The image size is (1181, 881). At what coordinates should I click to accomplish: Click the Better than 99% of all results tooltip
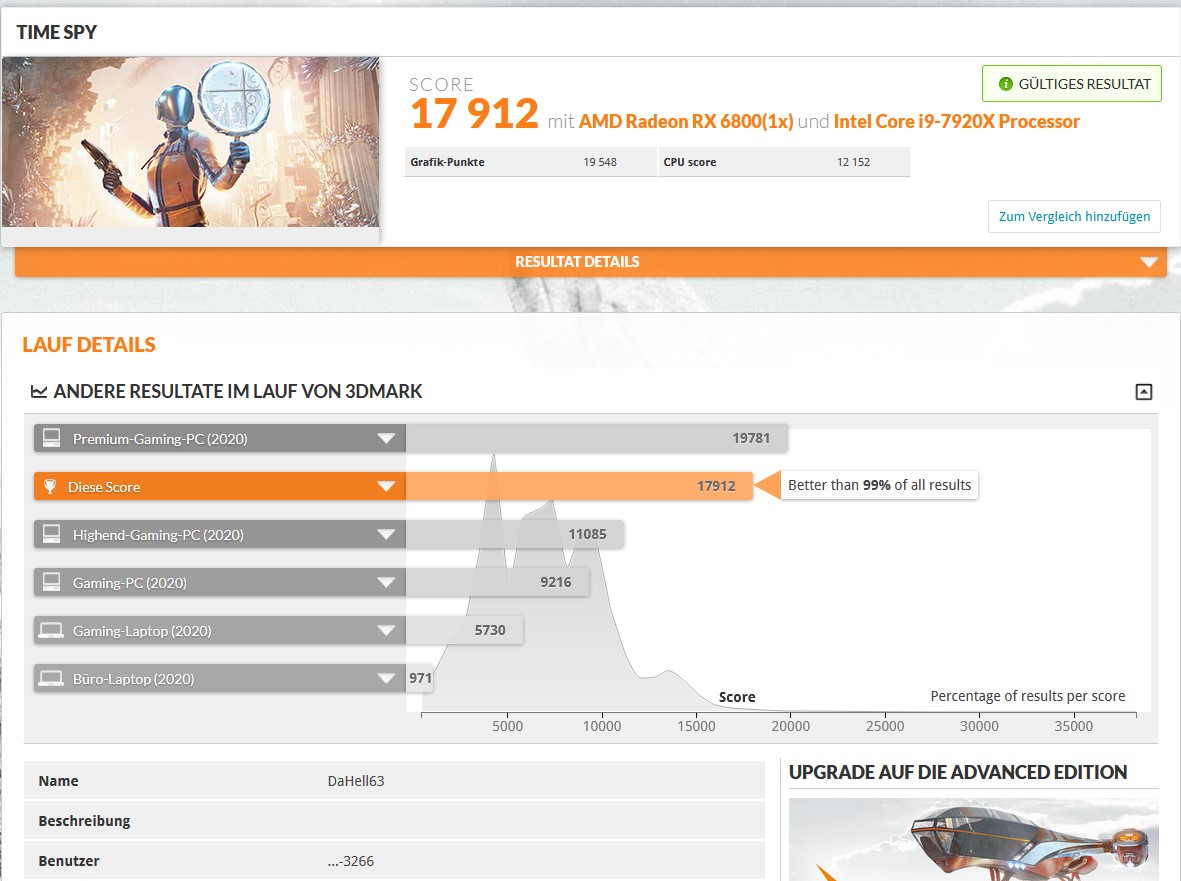[x=879, y=485]
